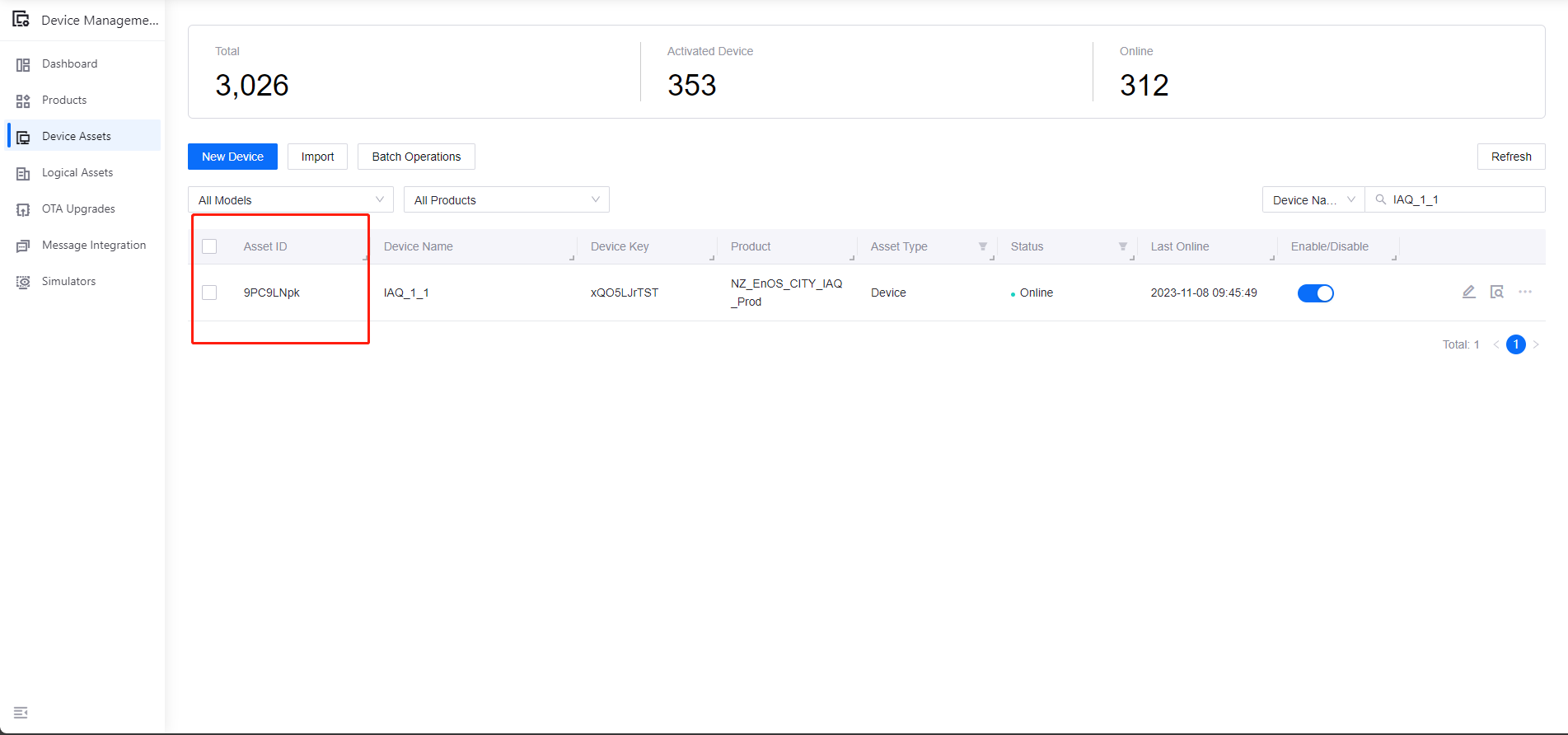Open OTA Upgrades from the sidebar
Viewport: 1568px width, 735px height.
(78, 208)
